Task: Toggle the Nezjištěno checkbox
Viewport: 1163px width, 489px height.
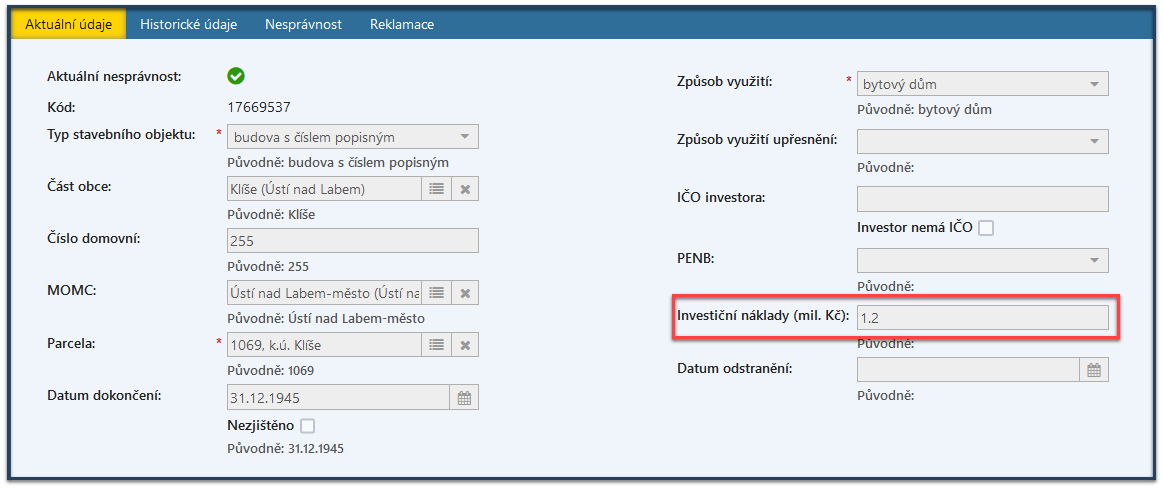Action: click(308, 425)
